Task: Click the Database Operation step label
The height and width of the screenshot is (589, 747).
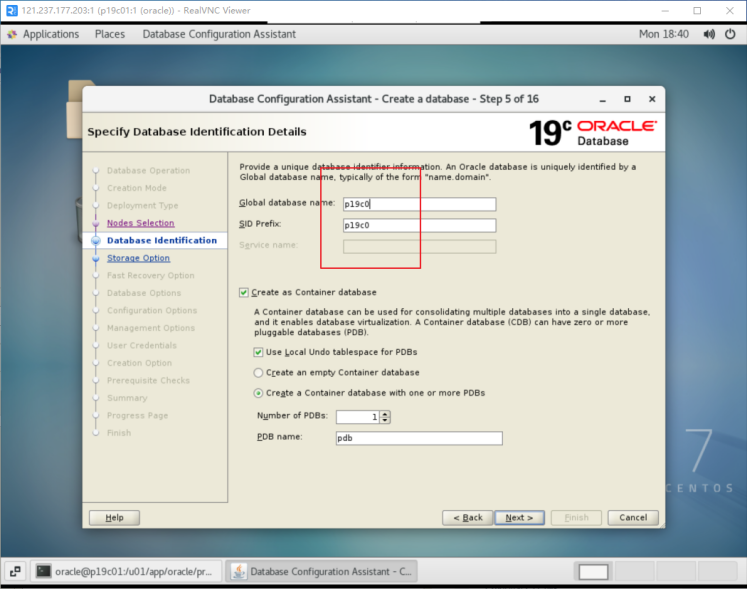Action: click(148, 171)
